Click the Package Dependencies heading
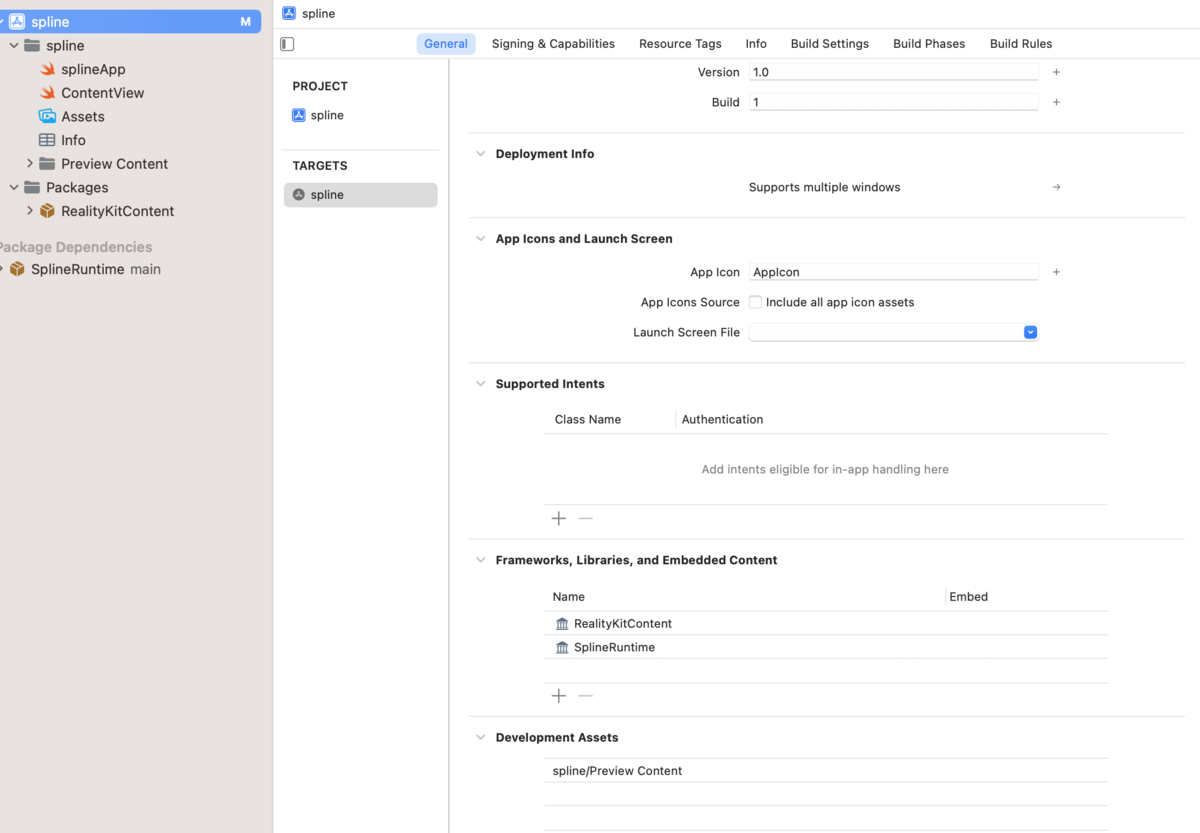This screenshot has height=833, width=1200. pyautogui.click(x=76, y=247)
